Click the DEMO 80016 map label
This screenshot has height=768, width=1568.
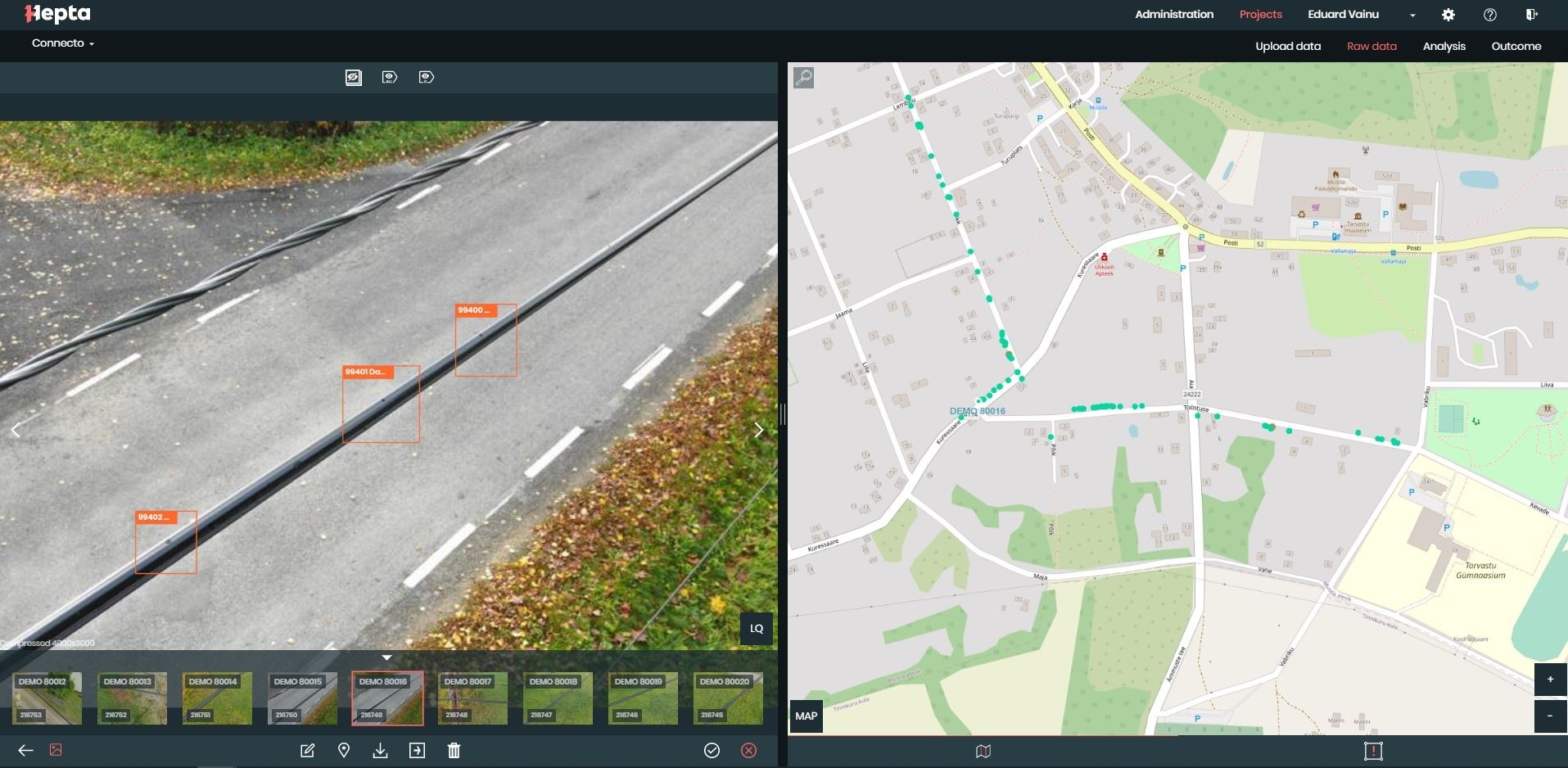point(977,411)
